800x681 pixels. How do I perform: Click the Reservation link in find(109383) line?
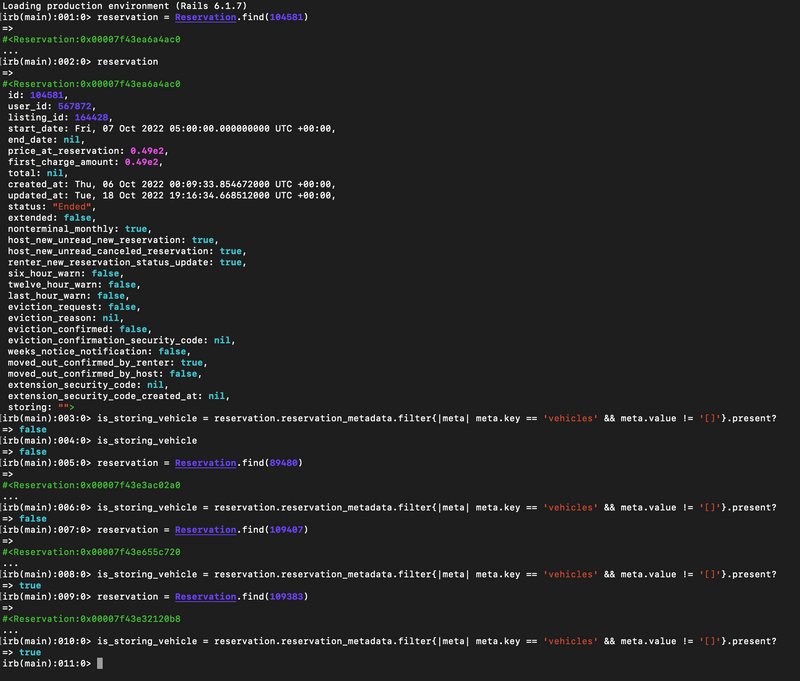coord(206,596)
